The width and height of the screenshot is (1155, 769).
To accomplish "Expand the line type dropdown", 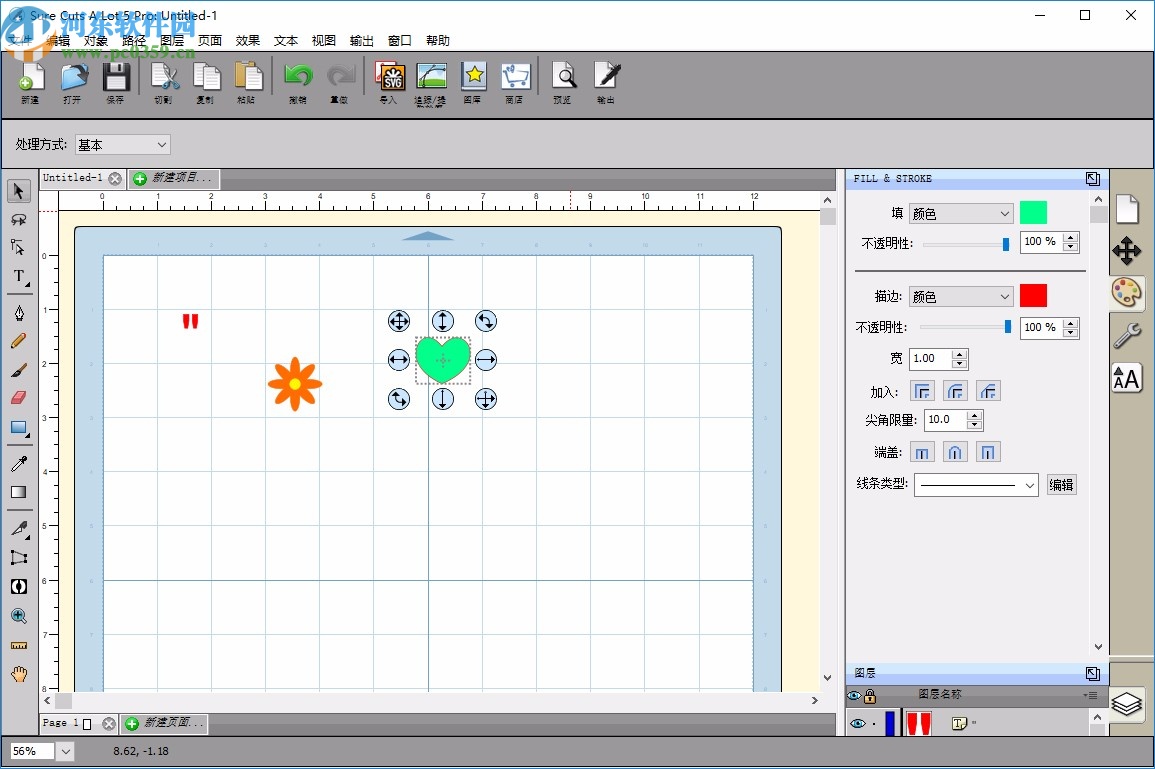I will click(x=976, y=485).
